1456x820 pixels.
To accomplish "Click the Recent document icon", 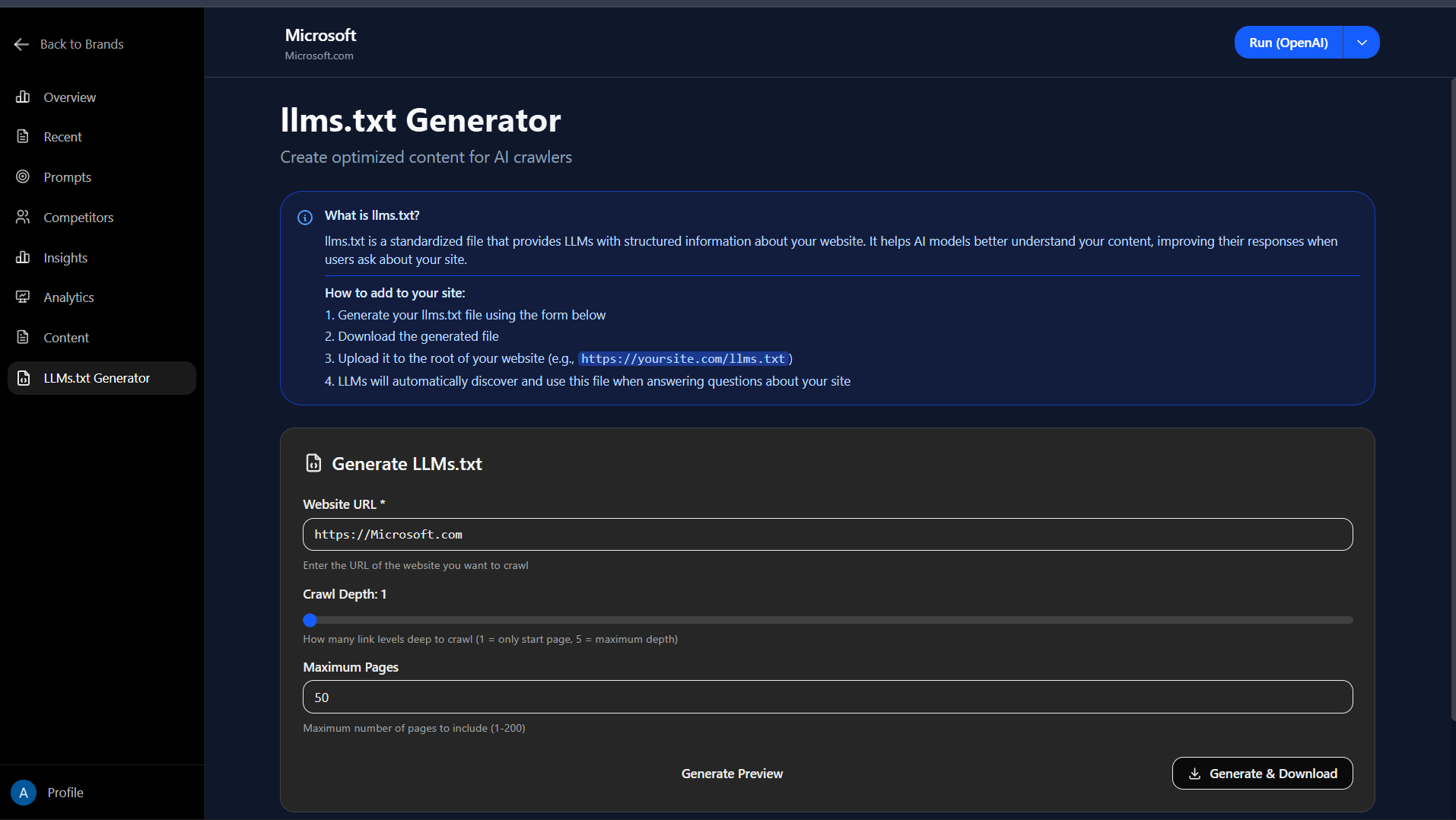I will [23, 136].
